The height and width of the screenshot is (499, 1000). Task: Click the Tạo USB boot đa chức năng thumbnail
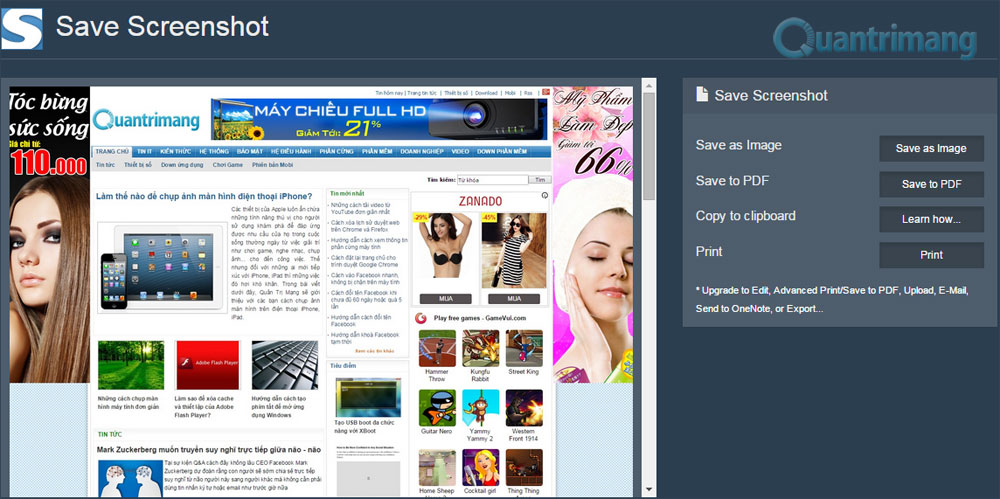(x=368, y=397)
